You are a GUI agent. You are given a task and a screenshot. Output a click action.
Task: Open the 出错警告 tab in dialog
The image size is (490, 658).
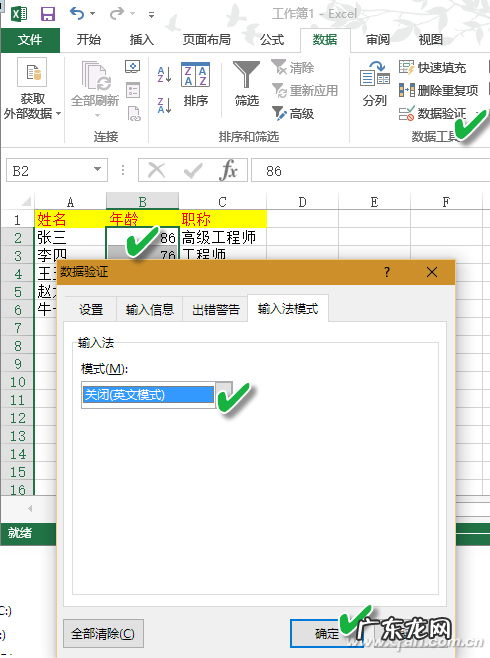click(216, 309)
